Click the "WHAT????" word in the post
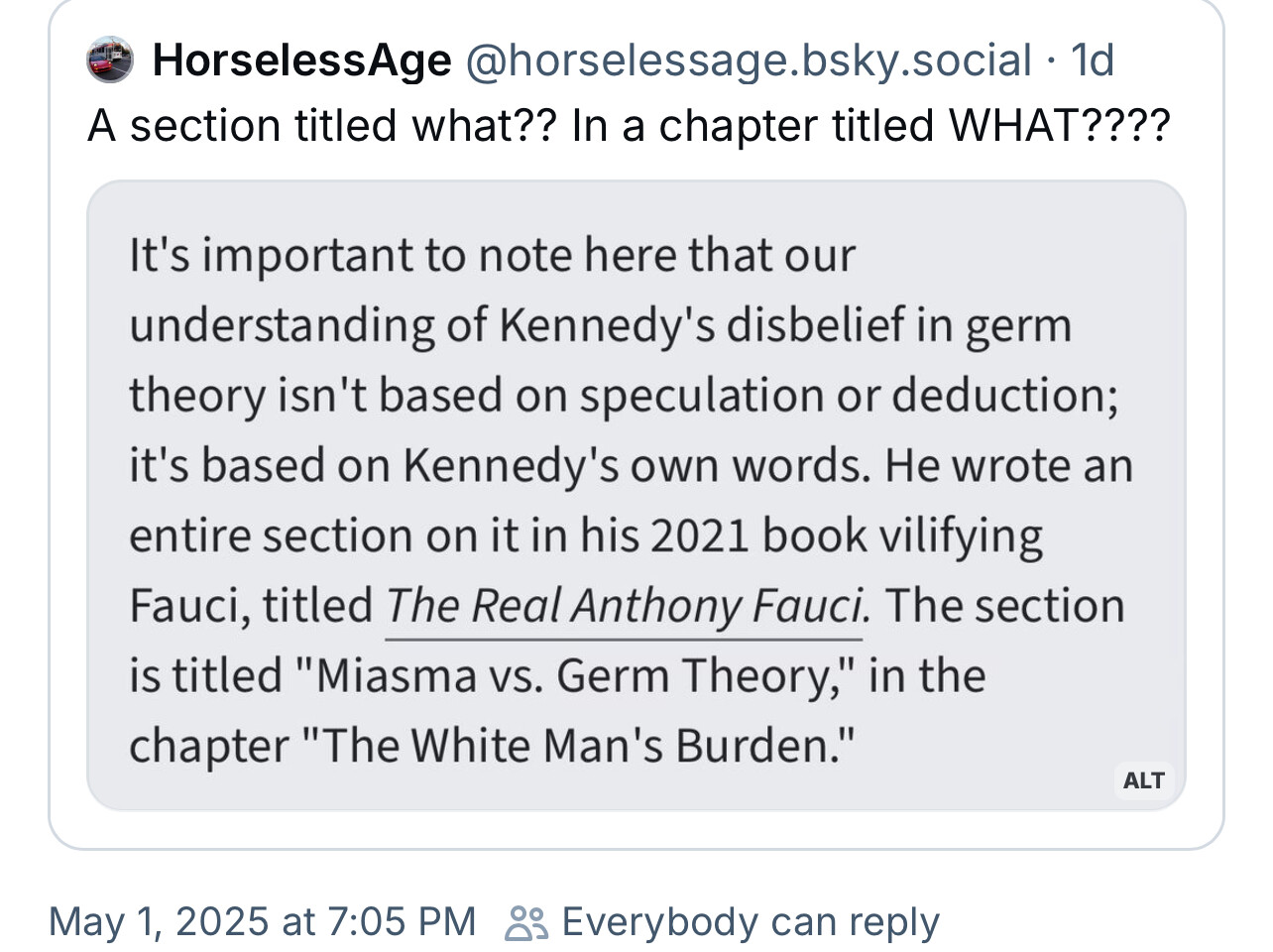 (x=1060, y=127)
